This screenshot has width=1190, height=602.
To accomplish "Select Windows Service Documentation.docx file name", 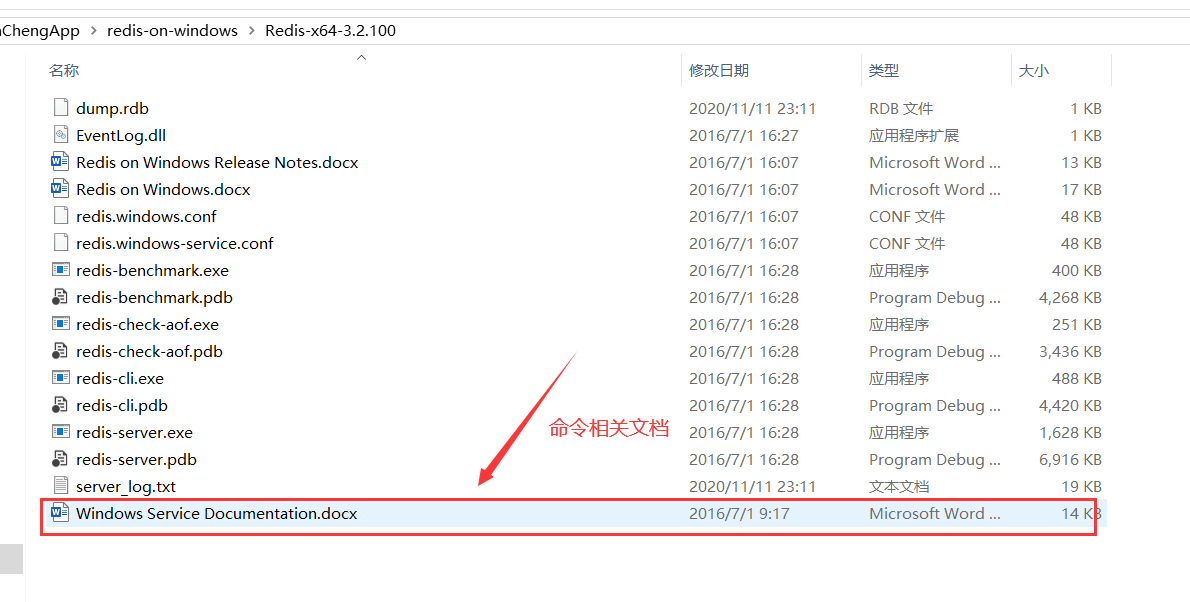I will [x=216, y=513].
